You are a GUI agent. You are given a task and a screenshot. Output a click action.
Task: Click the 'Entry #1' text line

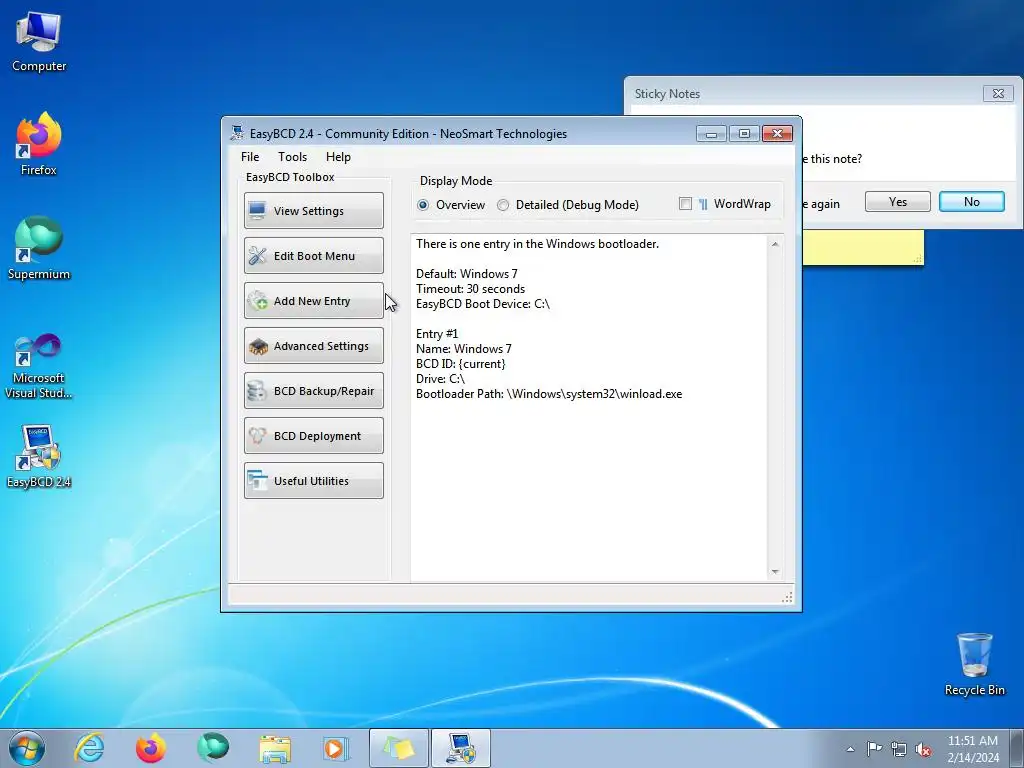[437, 334]
